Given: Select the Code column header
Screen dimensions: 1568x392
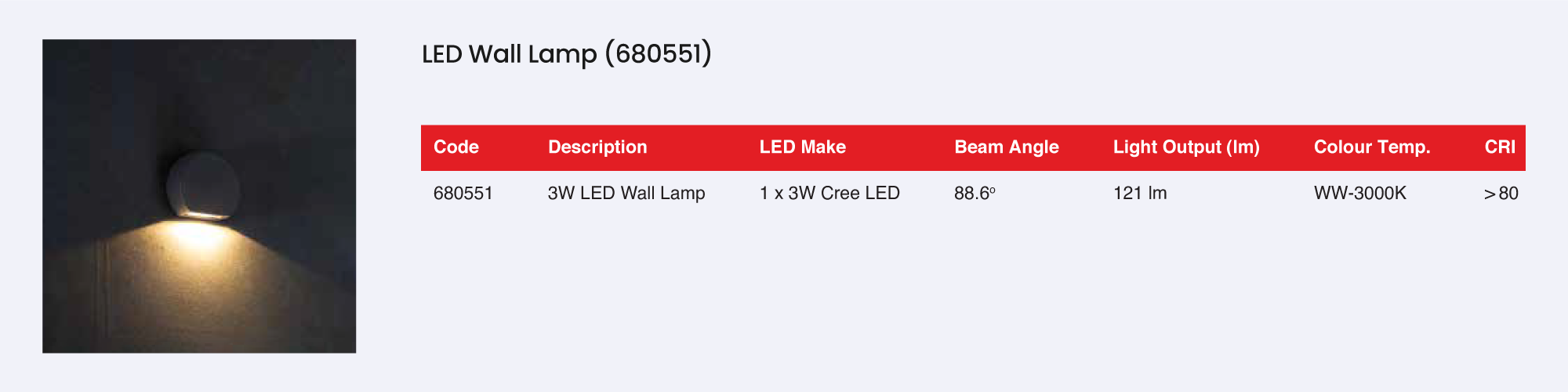Looking at the screenshot, I should [456, 147].
